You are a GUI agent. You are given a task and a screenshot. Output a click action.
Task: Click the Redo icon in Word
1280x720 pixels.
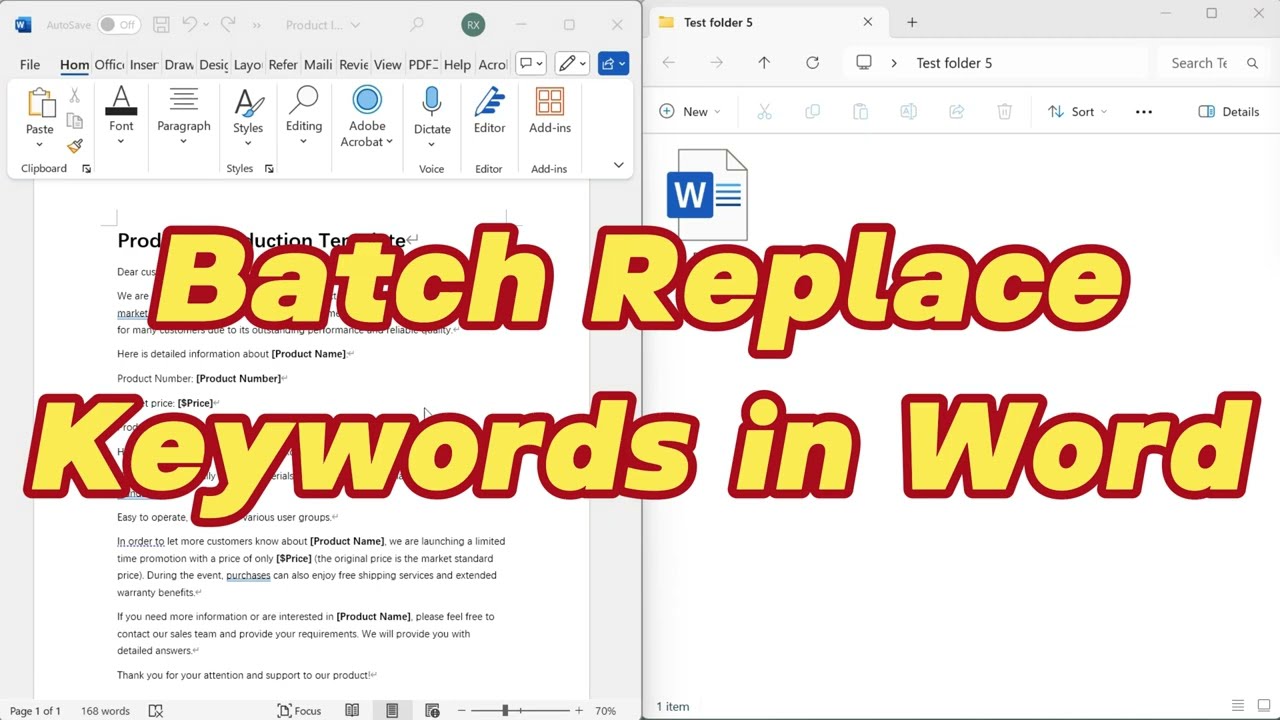[x=227, y=24]
